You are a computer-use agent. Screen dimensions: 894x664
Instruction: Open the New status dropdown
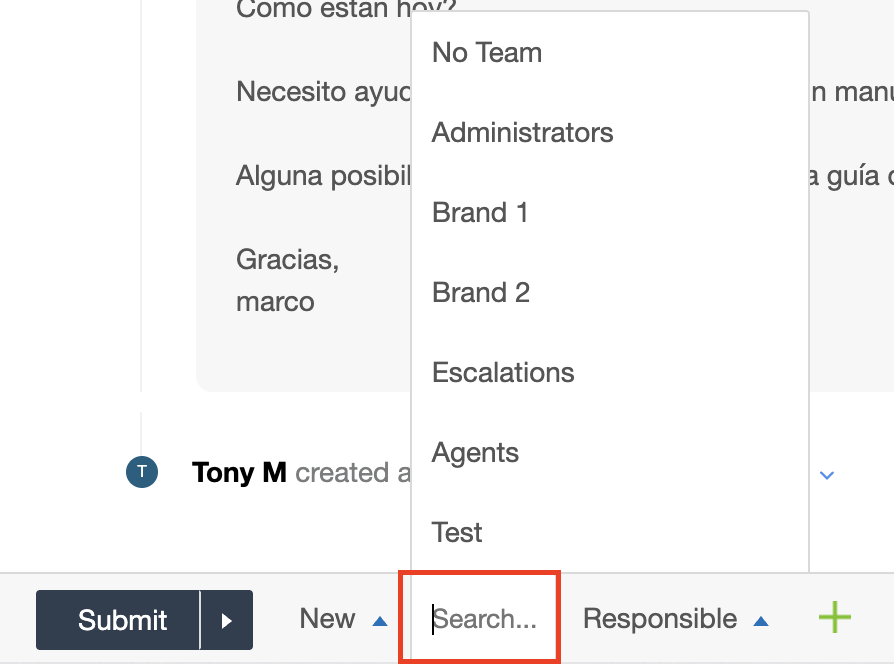click(x=328, y=619)
